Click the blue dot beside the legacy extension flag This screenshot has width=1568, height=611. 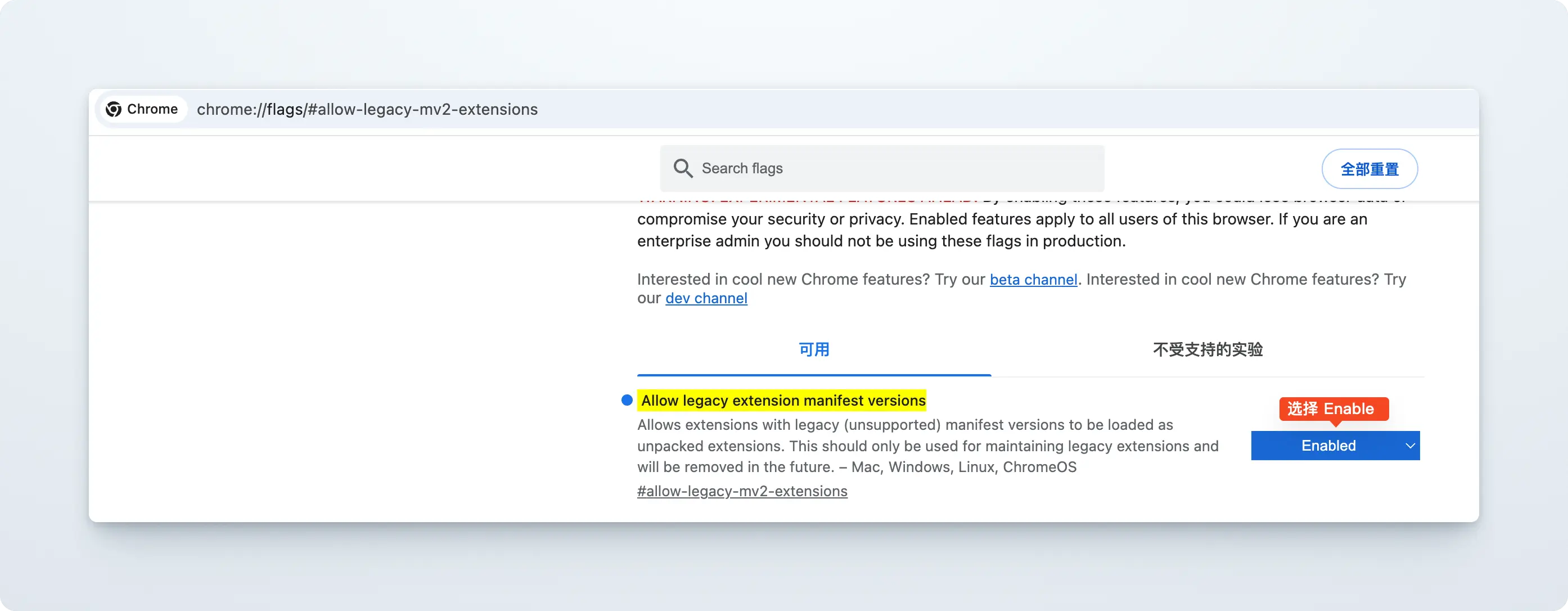[x=627, y=400]
